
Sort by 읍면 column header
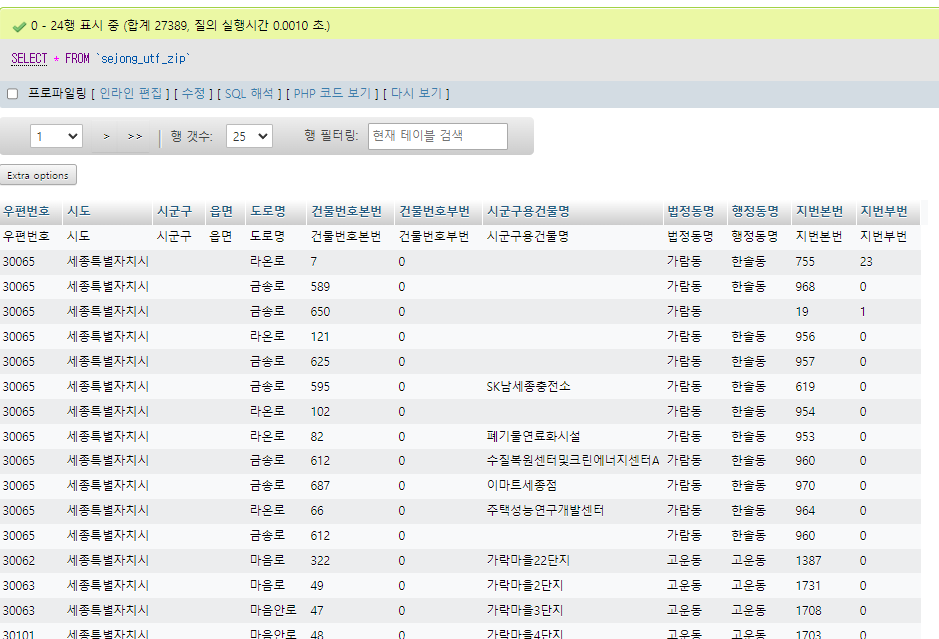[x=221, y=211]
